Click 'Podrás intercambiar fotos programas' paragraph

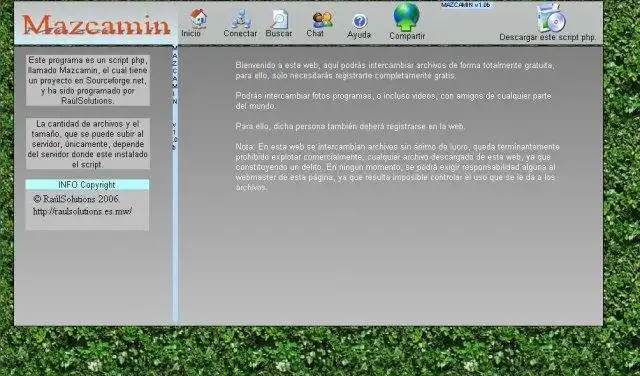point(393,101)
